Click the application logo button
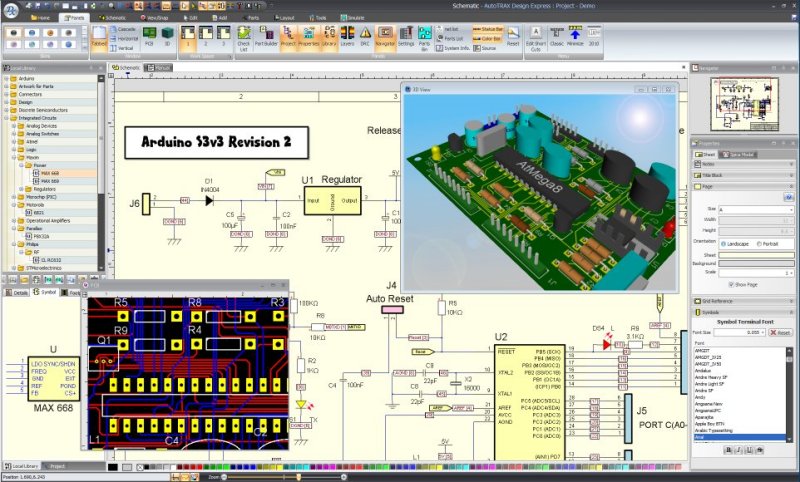Image resolution: width=800 pixels, height=482 pixels. (11, 9)
